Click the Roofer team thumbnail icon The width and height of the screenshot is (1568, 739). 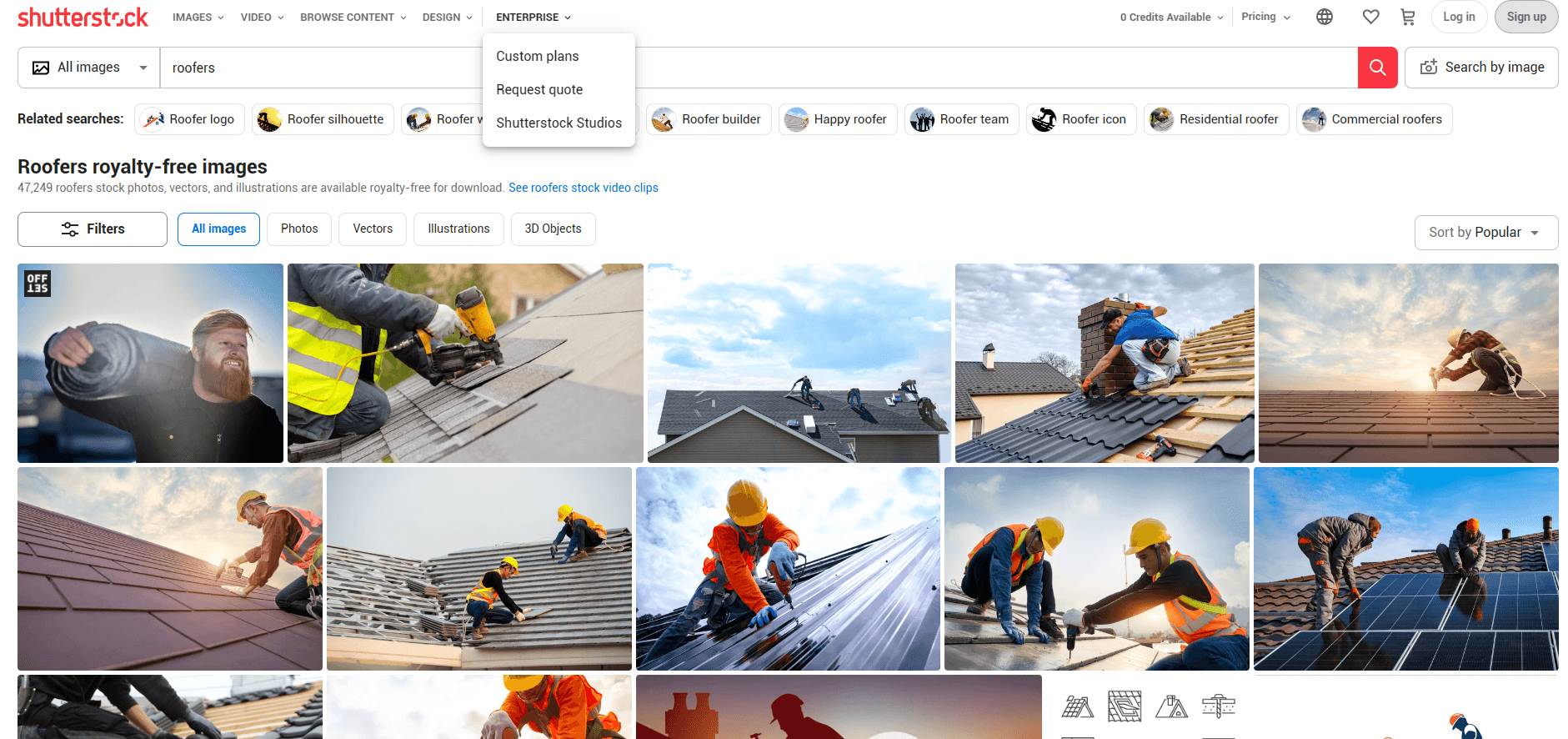pyautogui.click(x=922, y=119)
